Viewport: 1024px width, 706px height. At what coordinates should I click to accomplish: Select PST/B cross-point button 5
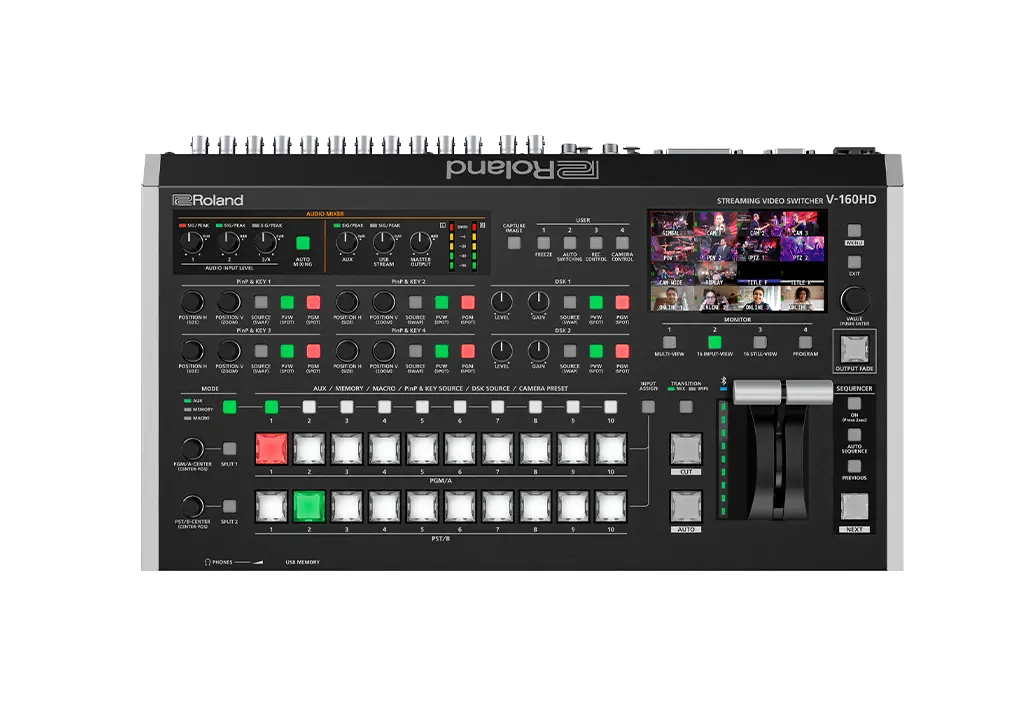click(422, 506)
